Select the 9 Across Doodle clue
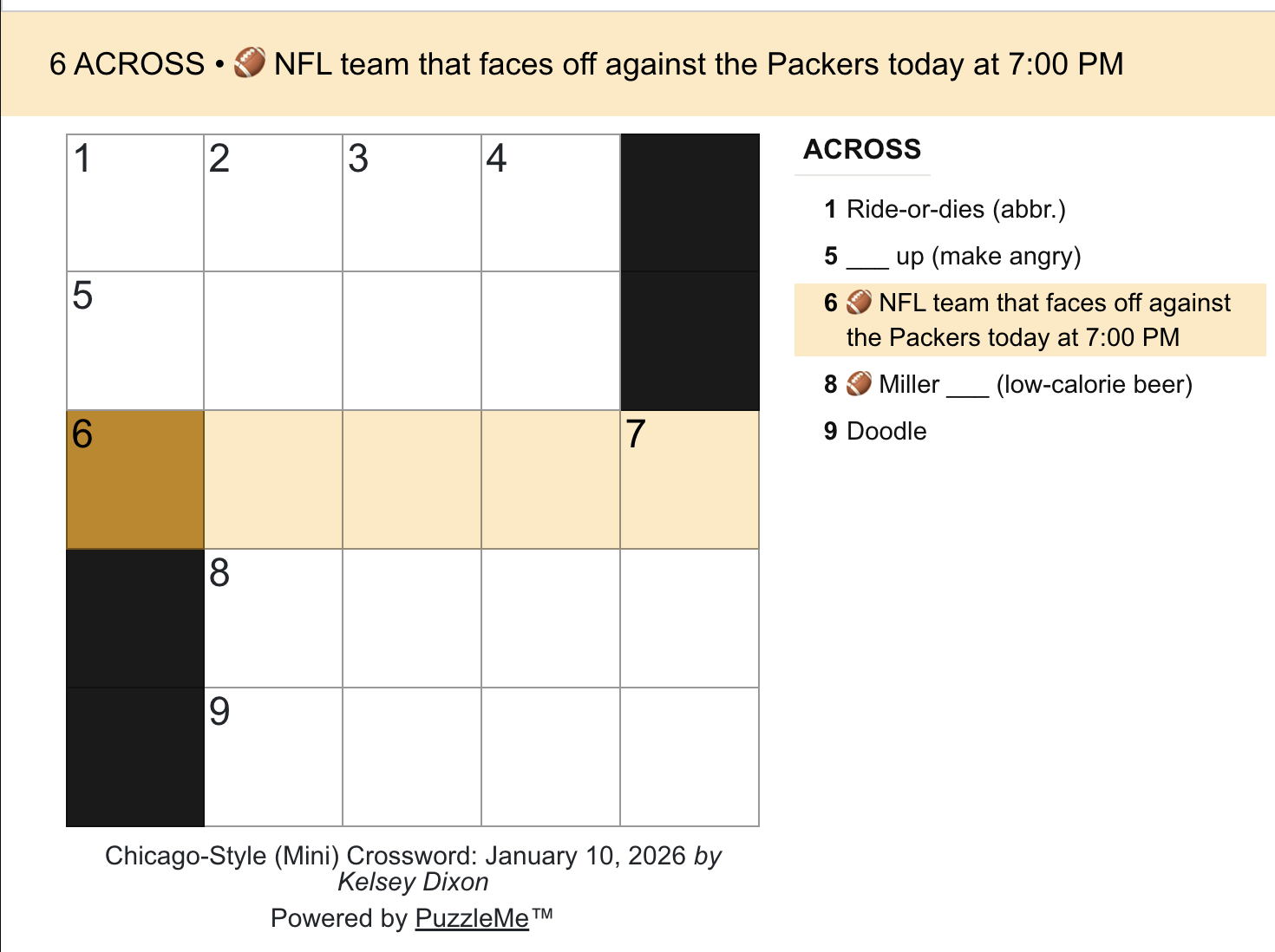This screenshot has width=1275, height=952. 886,432
